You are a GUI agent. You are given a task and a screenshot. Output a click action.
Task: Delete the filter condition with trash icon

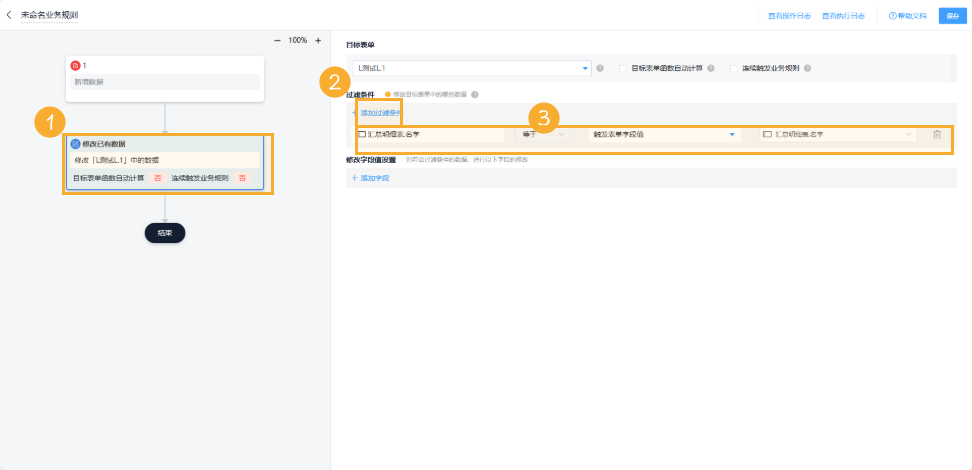tap(937, 134)
